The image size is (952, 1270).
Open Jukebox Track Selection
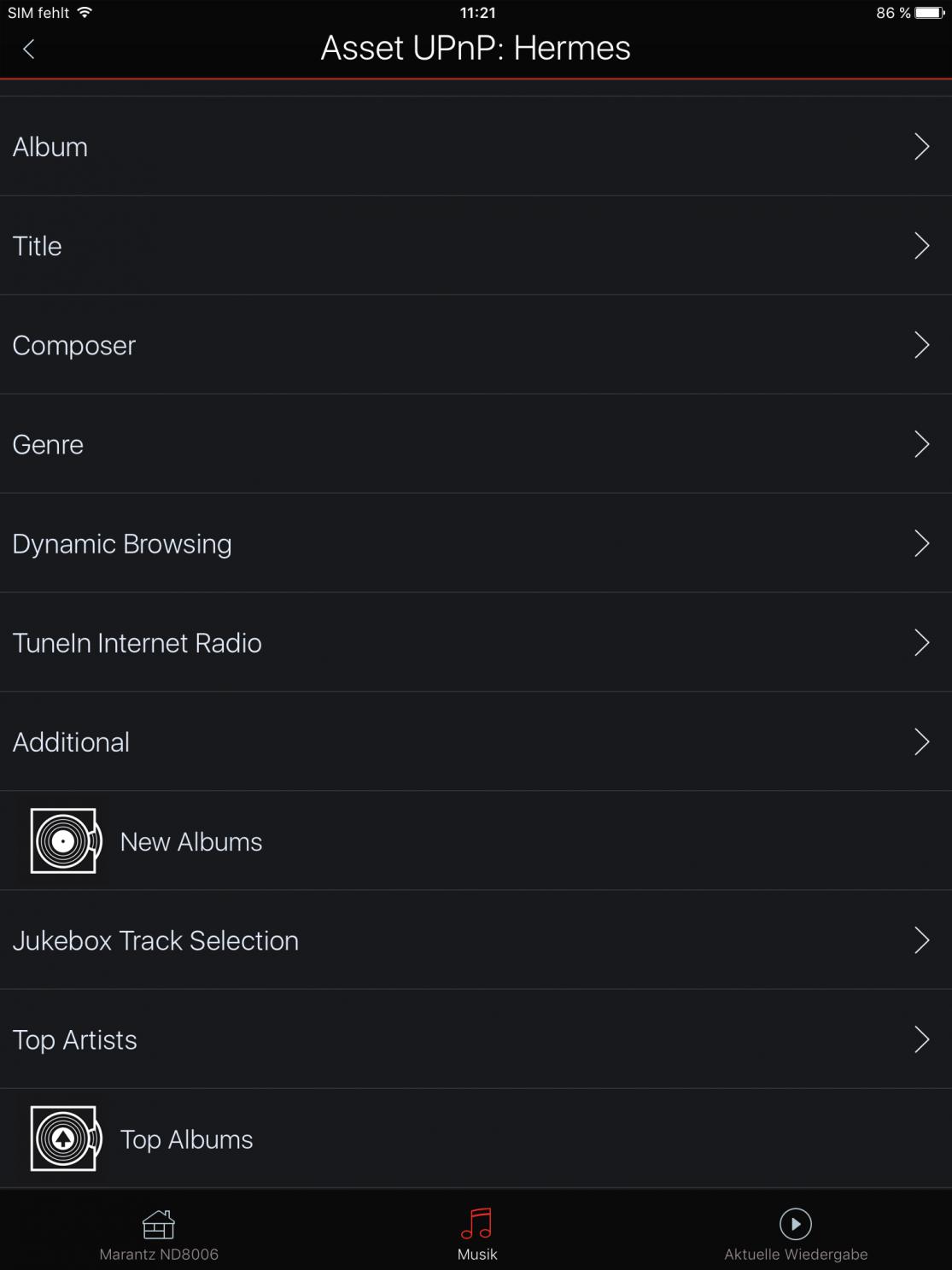[x=155, y=940]
